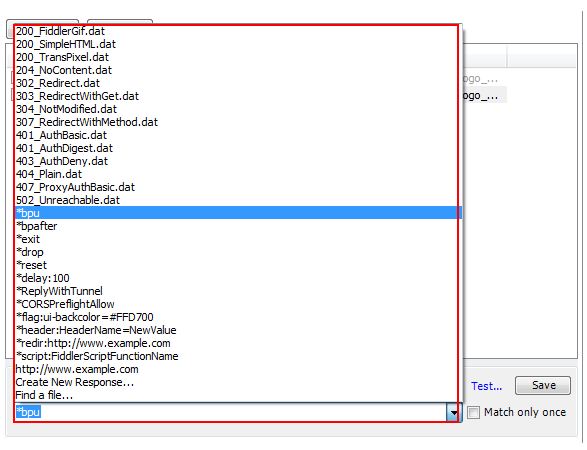This screenshot has width=587, height=450.
Task: Select the *drop action
Action: pyautogui.click(x=238, y=252)
